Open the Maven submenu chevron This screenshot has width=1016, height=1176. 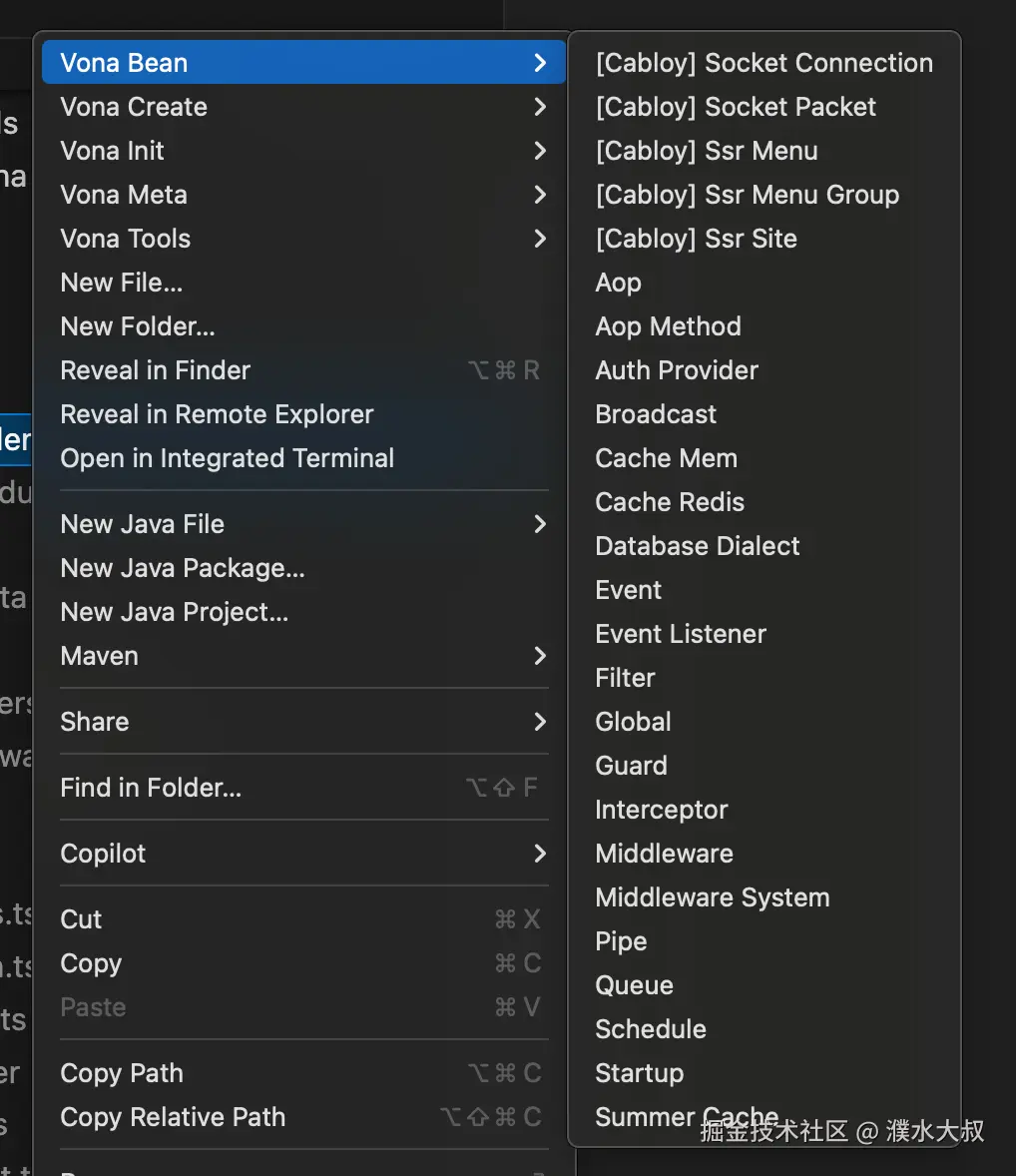pos(540,656)
